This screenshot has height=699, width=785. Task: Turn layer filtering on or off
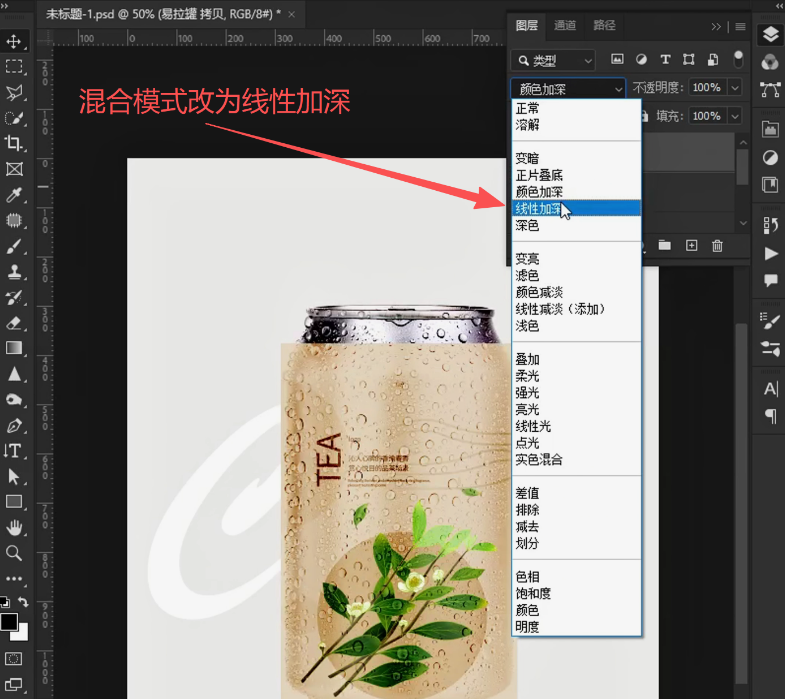click(738, 59)
